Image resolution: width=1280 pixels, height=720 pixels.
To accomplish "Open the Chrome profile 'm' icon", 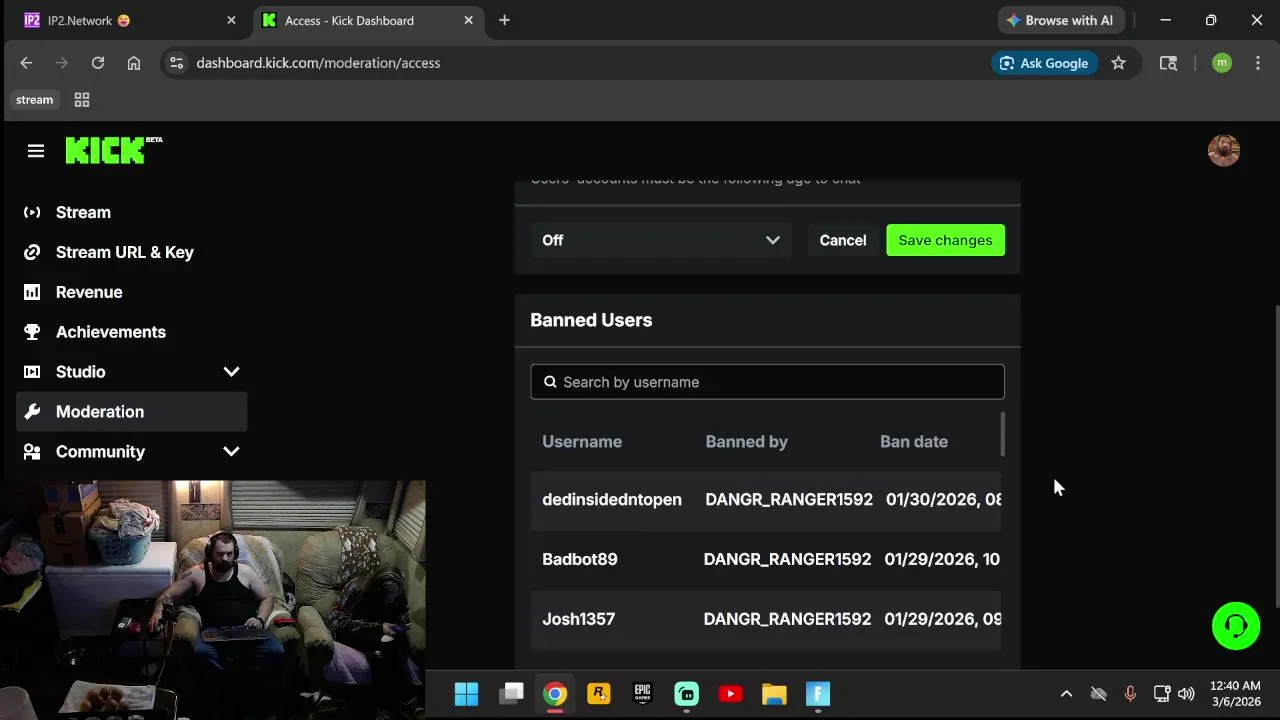I will click(x=1221, y=63).
